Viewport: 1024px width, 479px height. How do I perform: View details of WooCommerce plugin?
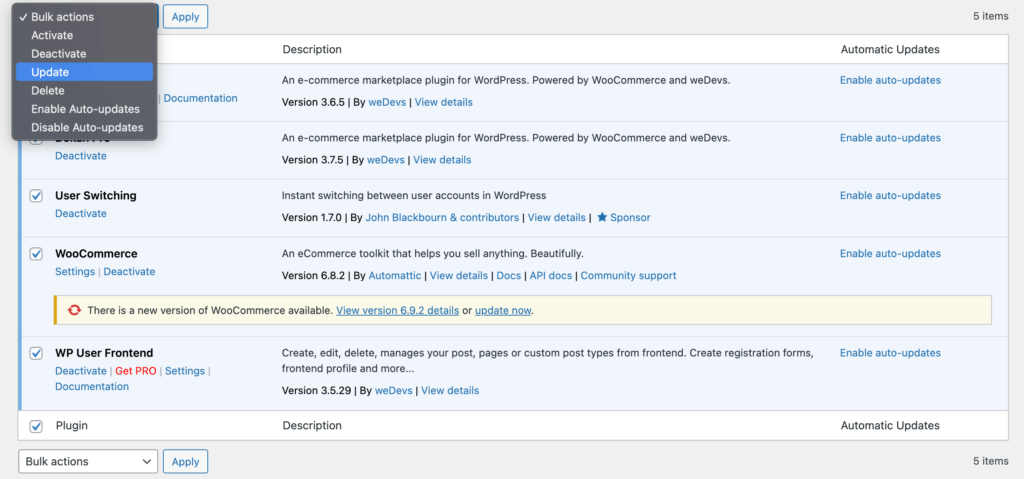458,275
